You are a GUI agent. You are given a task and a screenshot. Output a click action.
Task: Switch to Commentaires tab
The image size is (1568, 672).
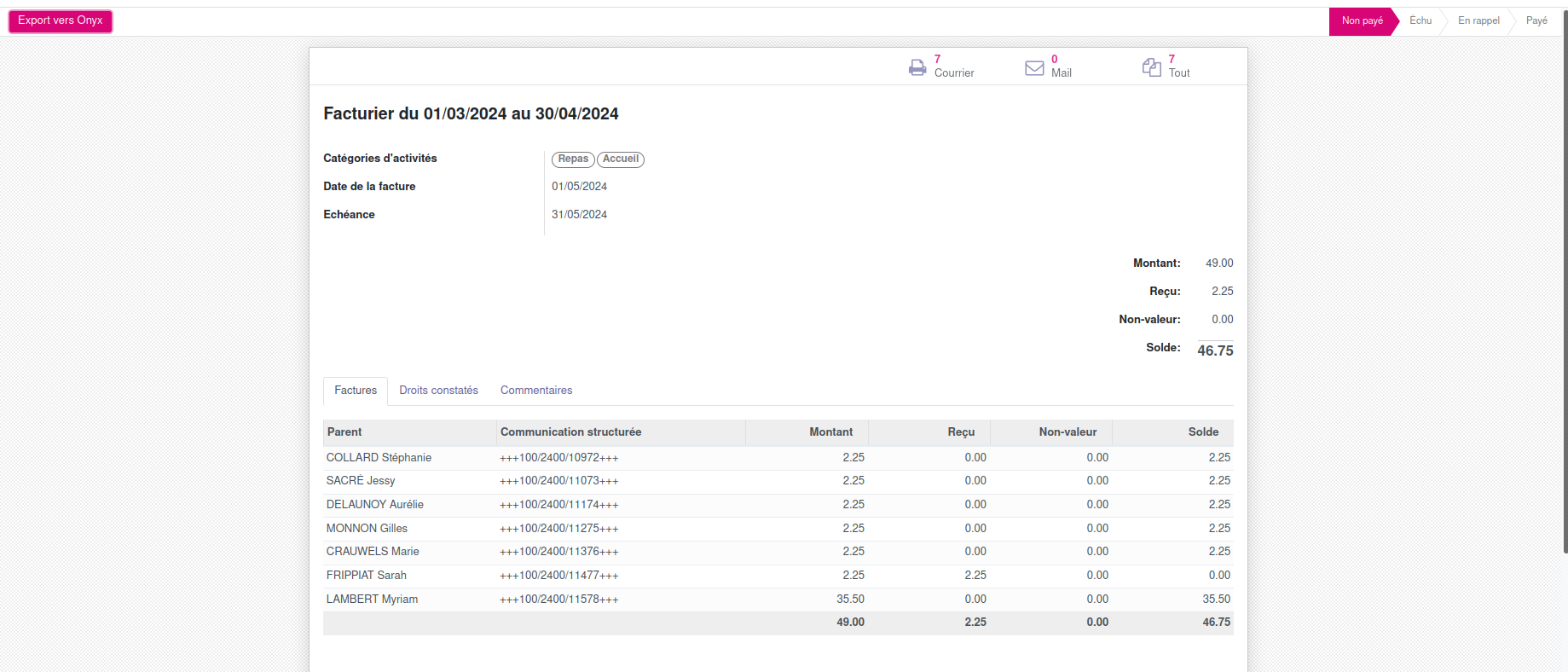pyautogui.click(x=536, y=391)
